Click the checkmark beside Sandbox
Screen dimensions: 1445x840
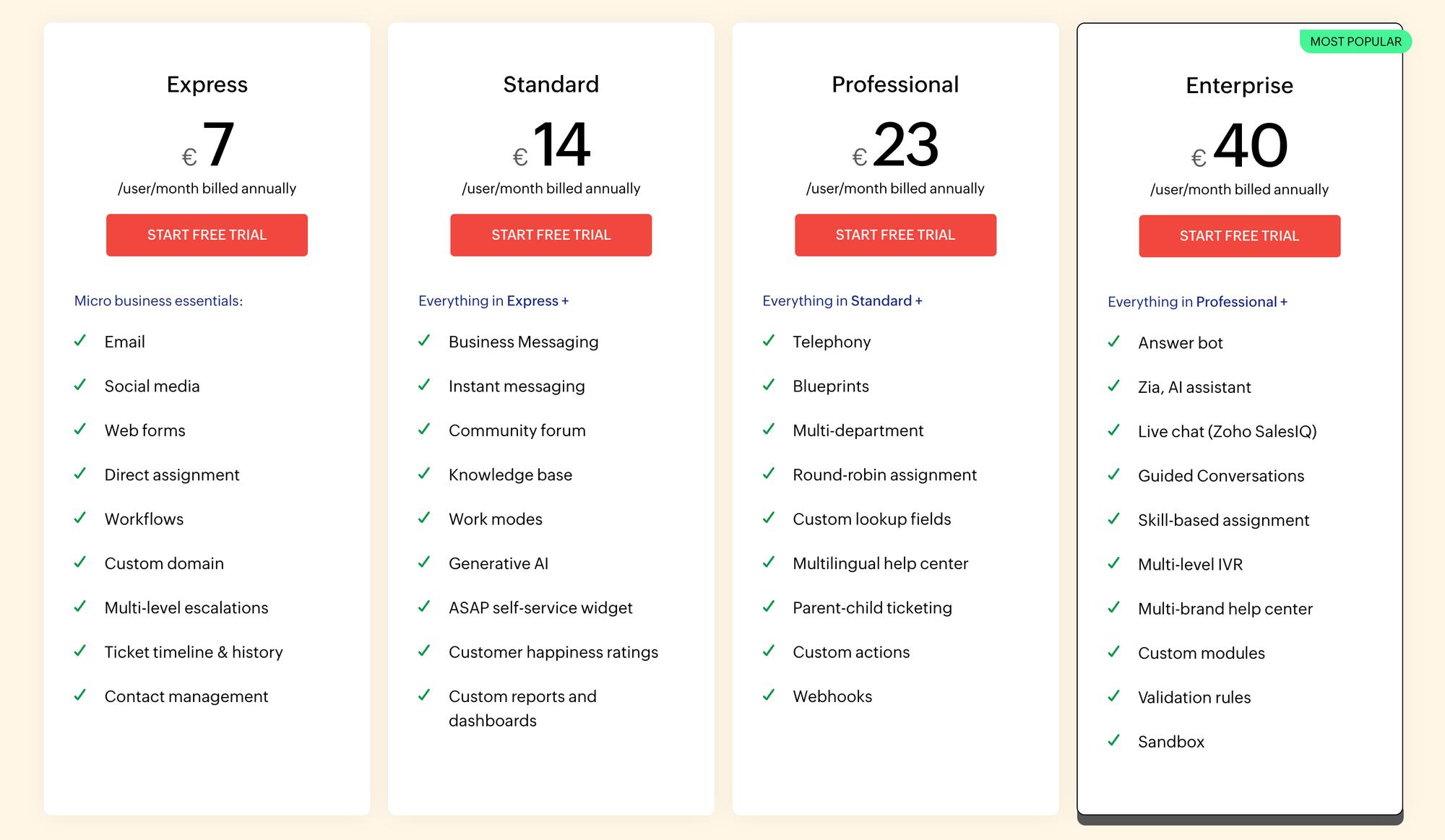[x=1114, y=741]
